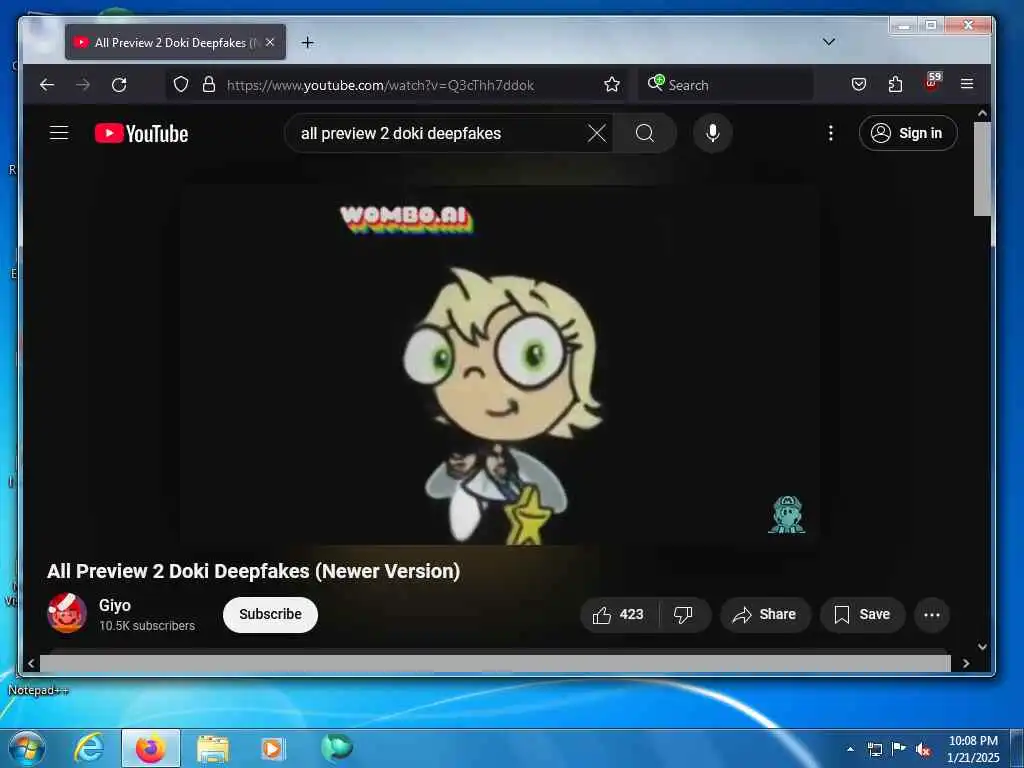Screen dimensions: 1024x768
Task: Click Notepad++ desktop shortcut label
Action: pos(38,690)
